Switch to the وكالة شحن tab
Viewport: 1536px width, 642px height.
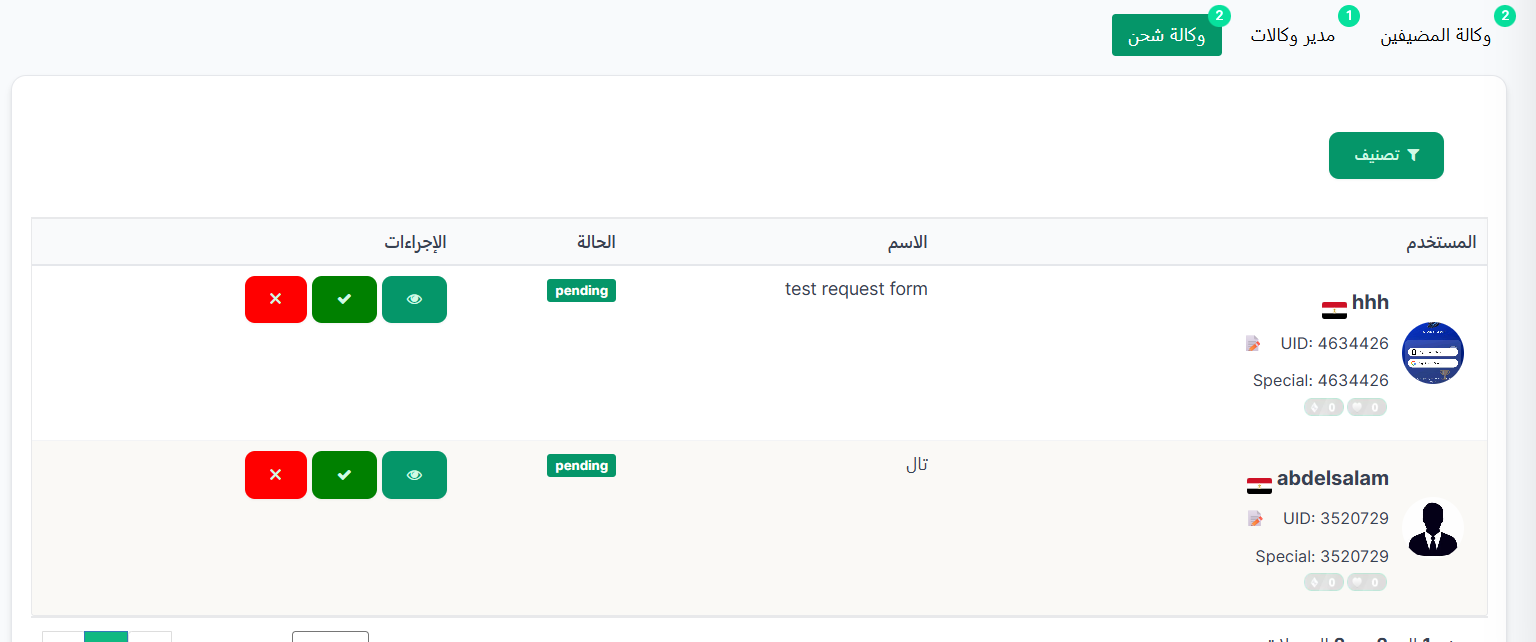(1167, 36)
